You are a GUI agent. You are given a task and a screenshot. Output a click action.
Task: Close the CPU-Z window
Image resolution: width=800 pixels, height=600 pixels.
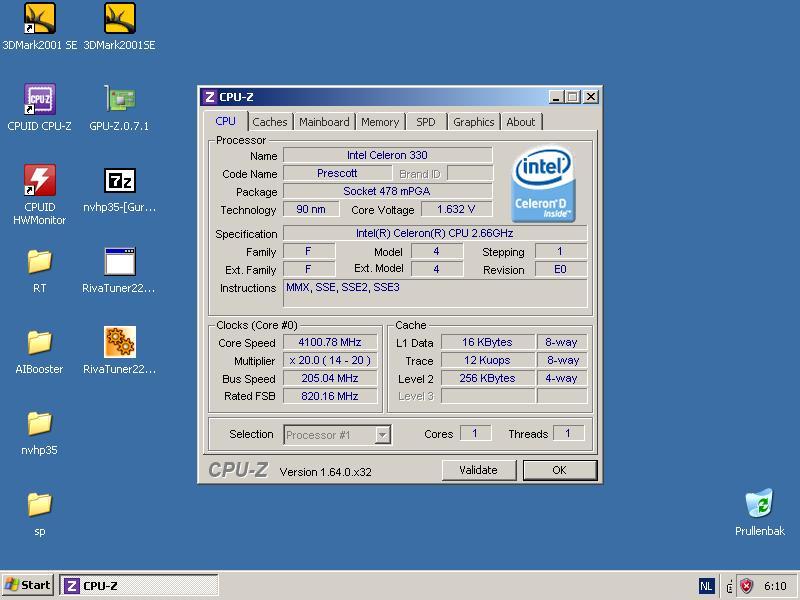tap(591, 97)
